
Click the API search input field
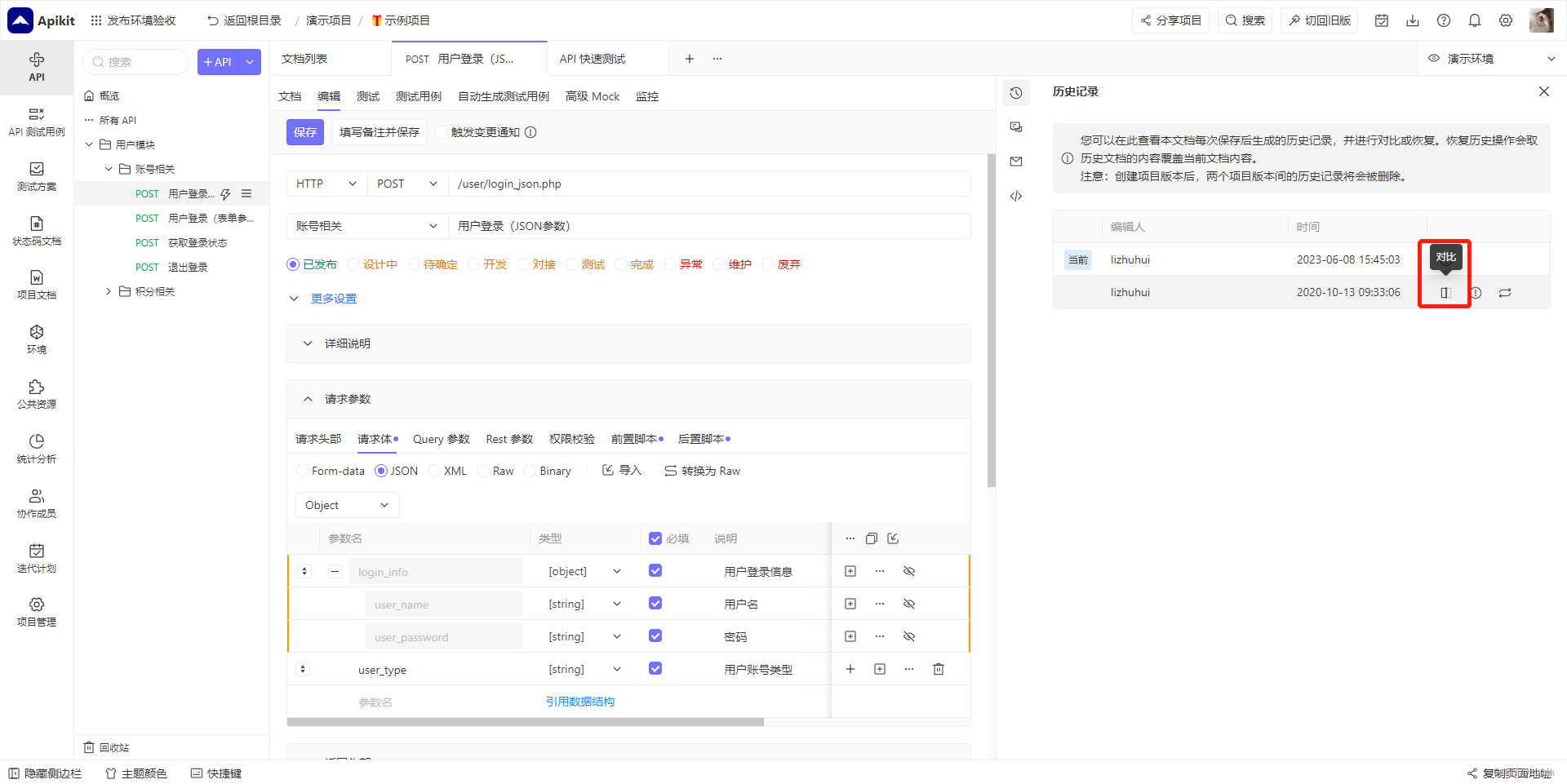[x=136, y=62]
